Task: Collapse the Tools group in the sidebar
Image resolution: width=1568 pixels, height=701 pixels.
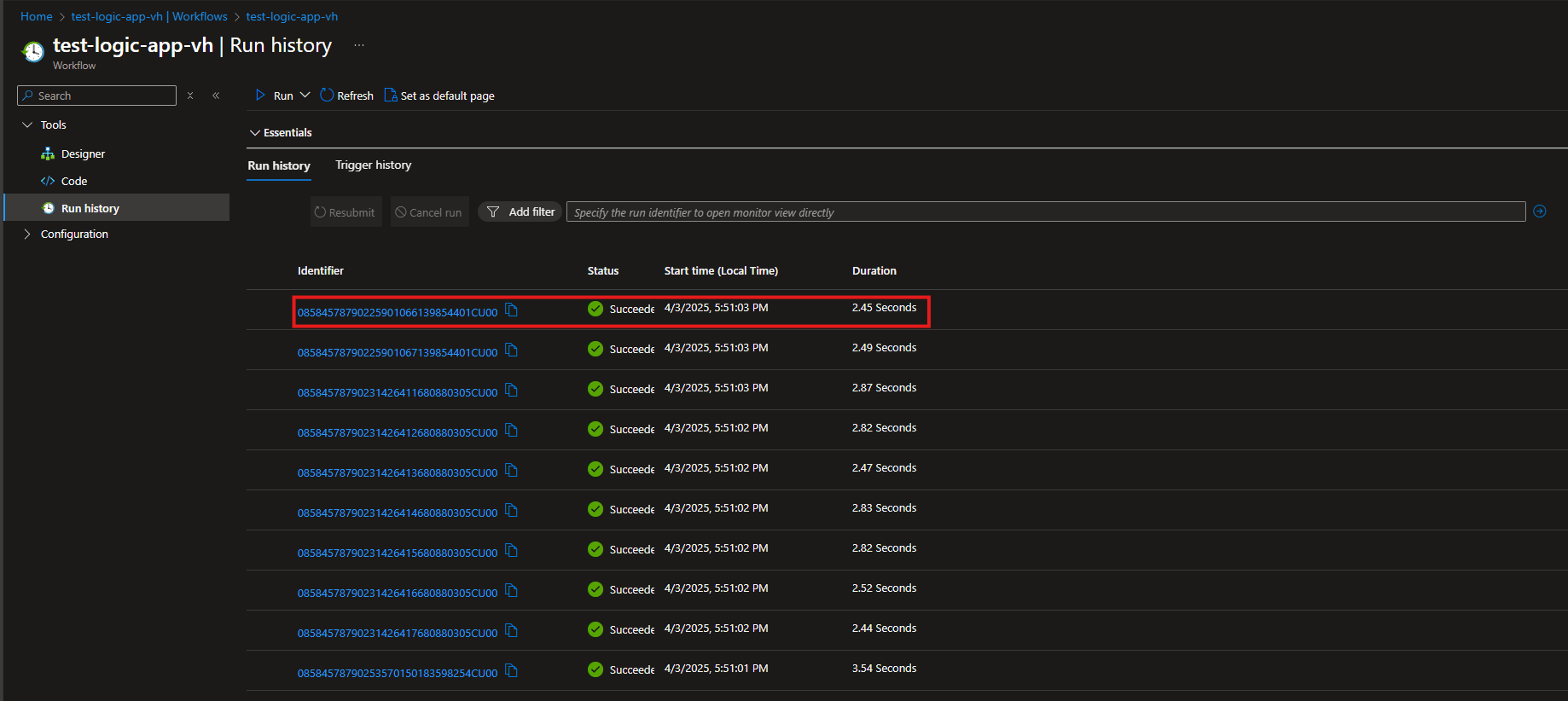Action: click(x=27, y=125)
